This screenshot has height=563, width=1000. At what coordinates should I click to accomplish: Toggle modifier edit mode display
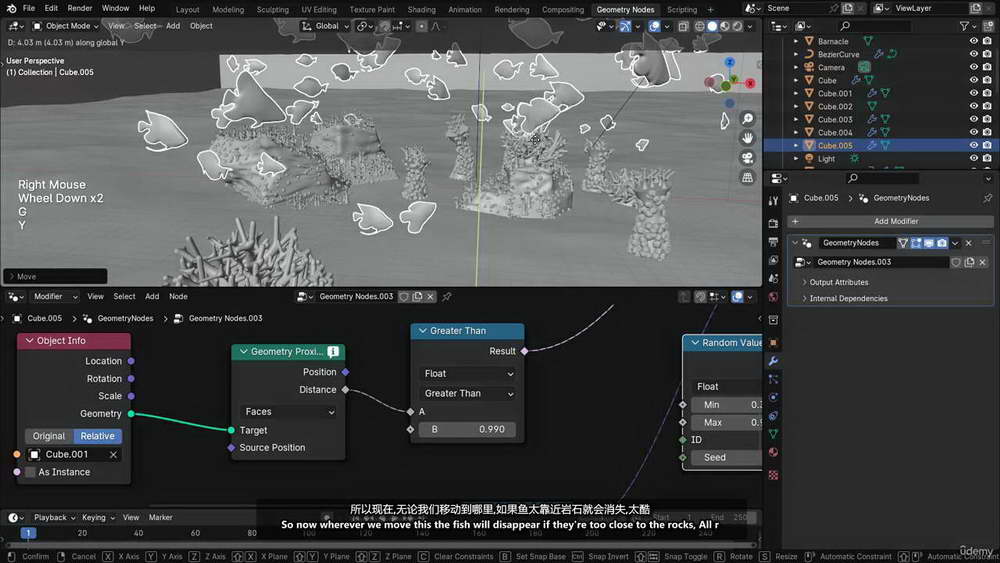(x=916, y=243)
